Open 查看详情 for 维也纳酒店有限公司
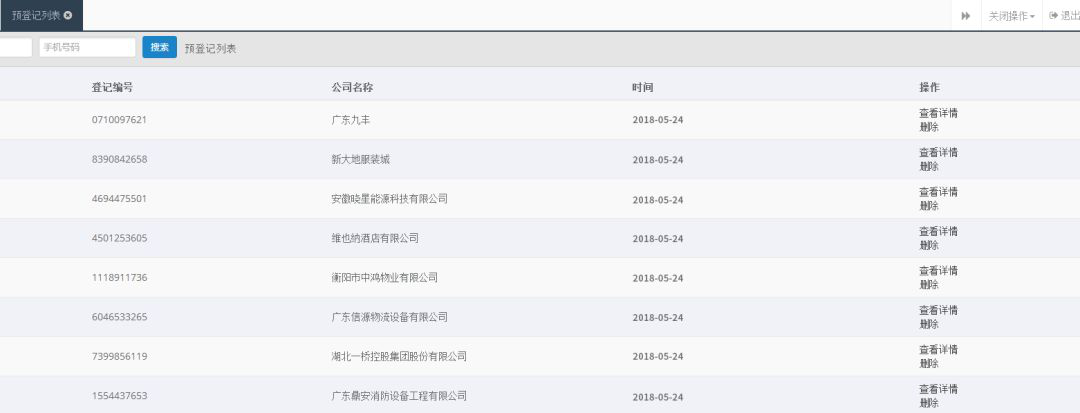1080x413 pixels. click(x=938, y=231)
